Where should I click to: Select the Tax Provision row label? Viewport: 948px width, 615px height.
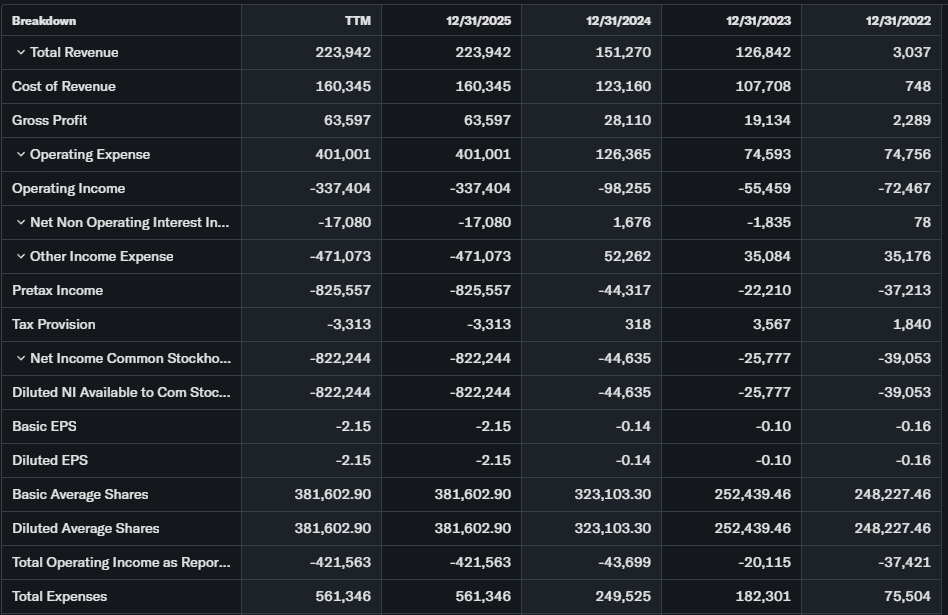pyautogui.click(x=54, y=325)
